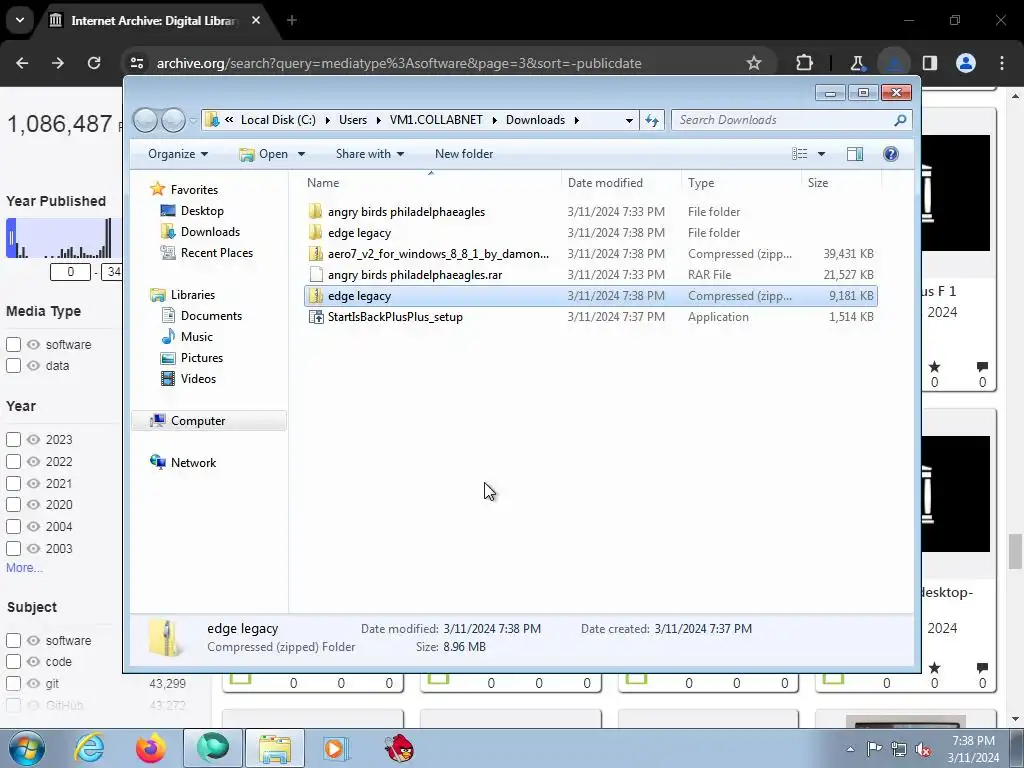Expand the Share with dropdown
Image resolution: width=1024 pixels, height=768 pixels.
(x=370, y=154)
